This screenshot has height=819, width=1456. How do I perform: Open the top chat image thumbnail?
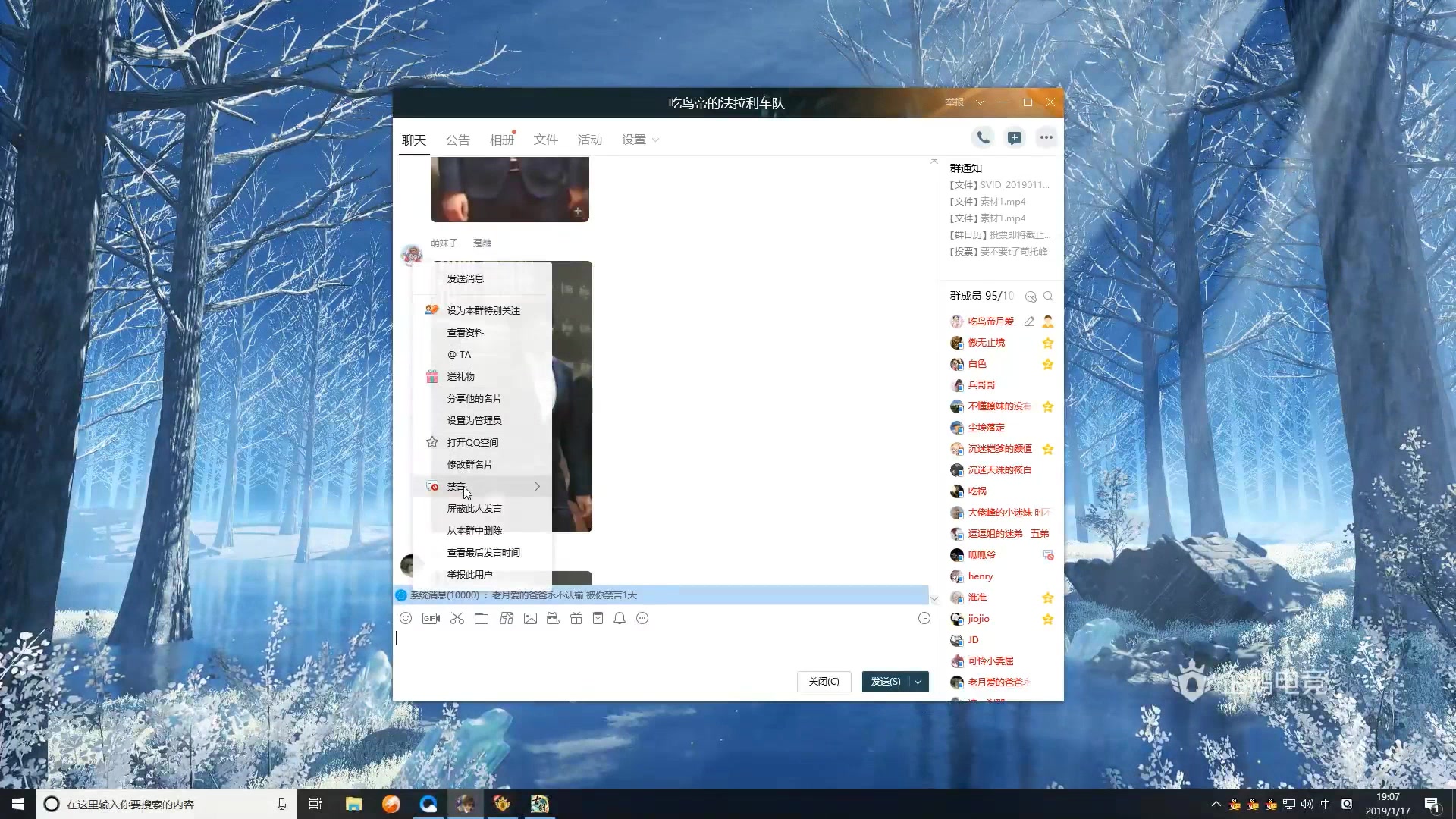pos(510,190)
